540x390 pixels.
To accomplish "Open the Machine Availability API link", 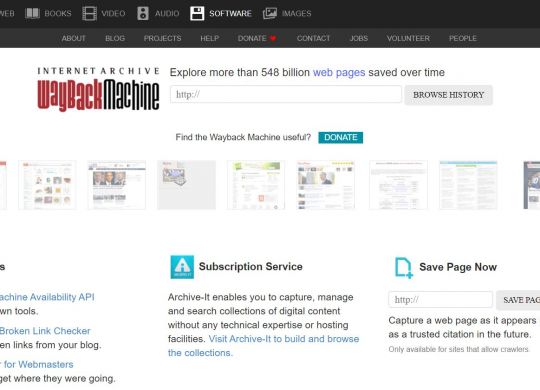I will (47, 297).
